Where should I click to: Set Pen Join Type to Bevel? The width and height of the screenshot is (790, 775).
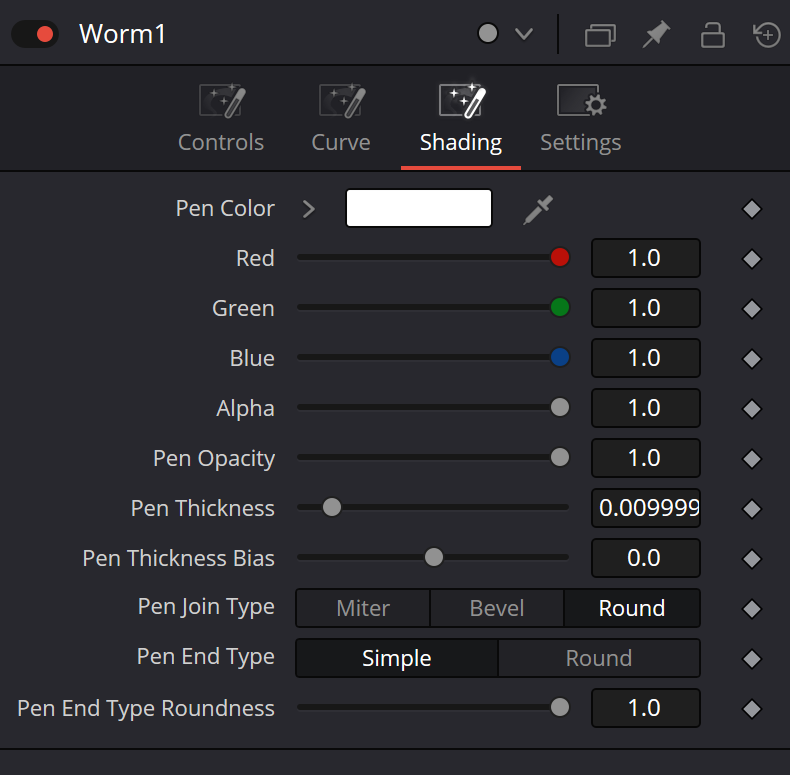coord(497,608)
